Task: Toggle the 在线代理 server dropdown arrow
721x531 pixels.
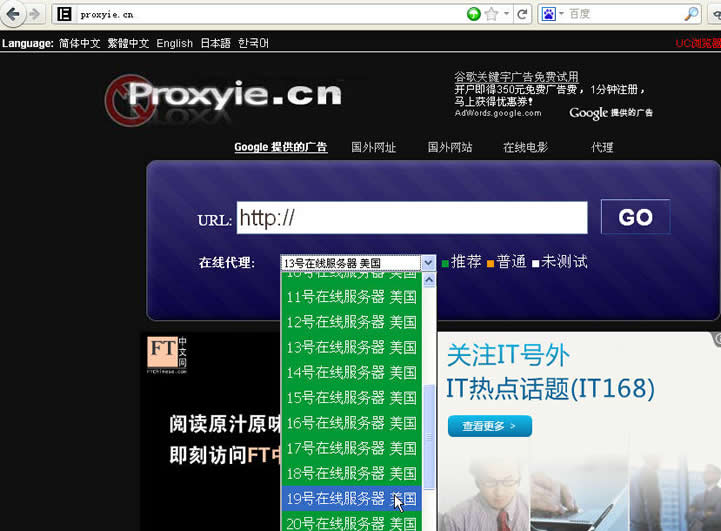Action: (428, 263)
